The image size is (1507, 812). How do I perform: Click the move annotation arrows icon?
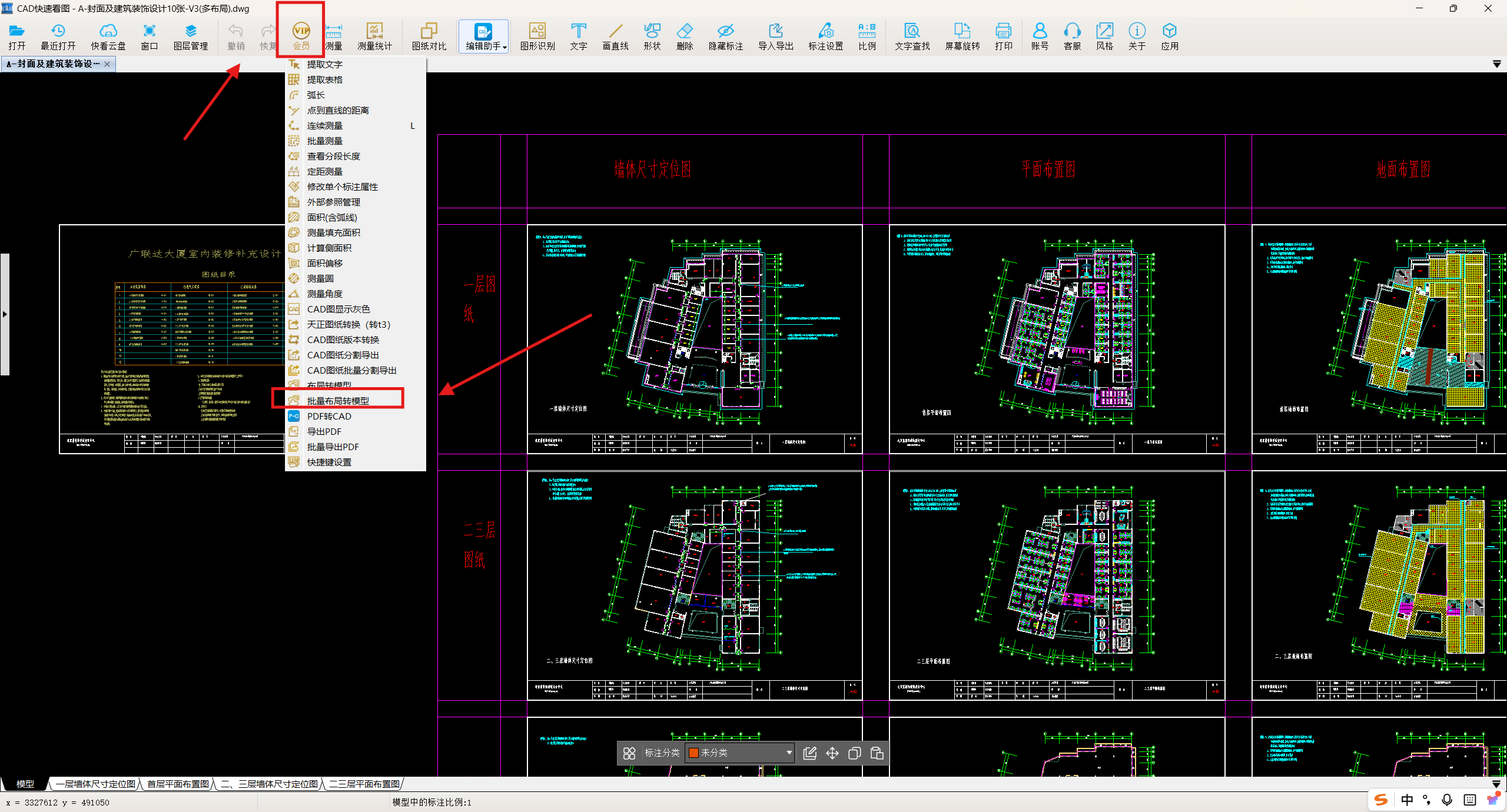pyautogui.click(x=832, y=753)
